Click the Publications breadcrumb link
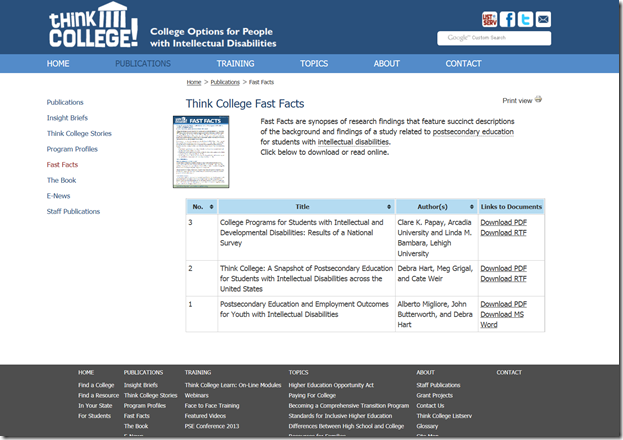The width and height of the screenshot is (623, 440). 225,82
